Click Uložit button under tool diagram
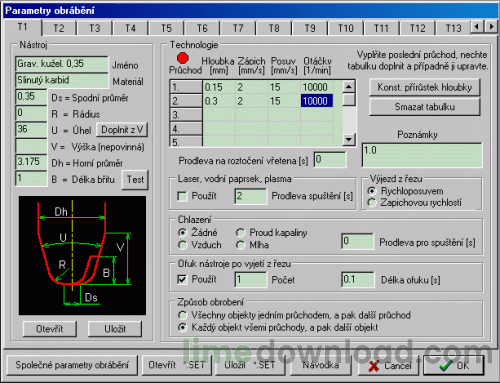This screenshot has width=500, height=383. pyautogui.click(x=115, y=329)
